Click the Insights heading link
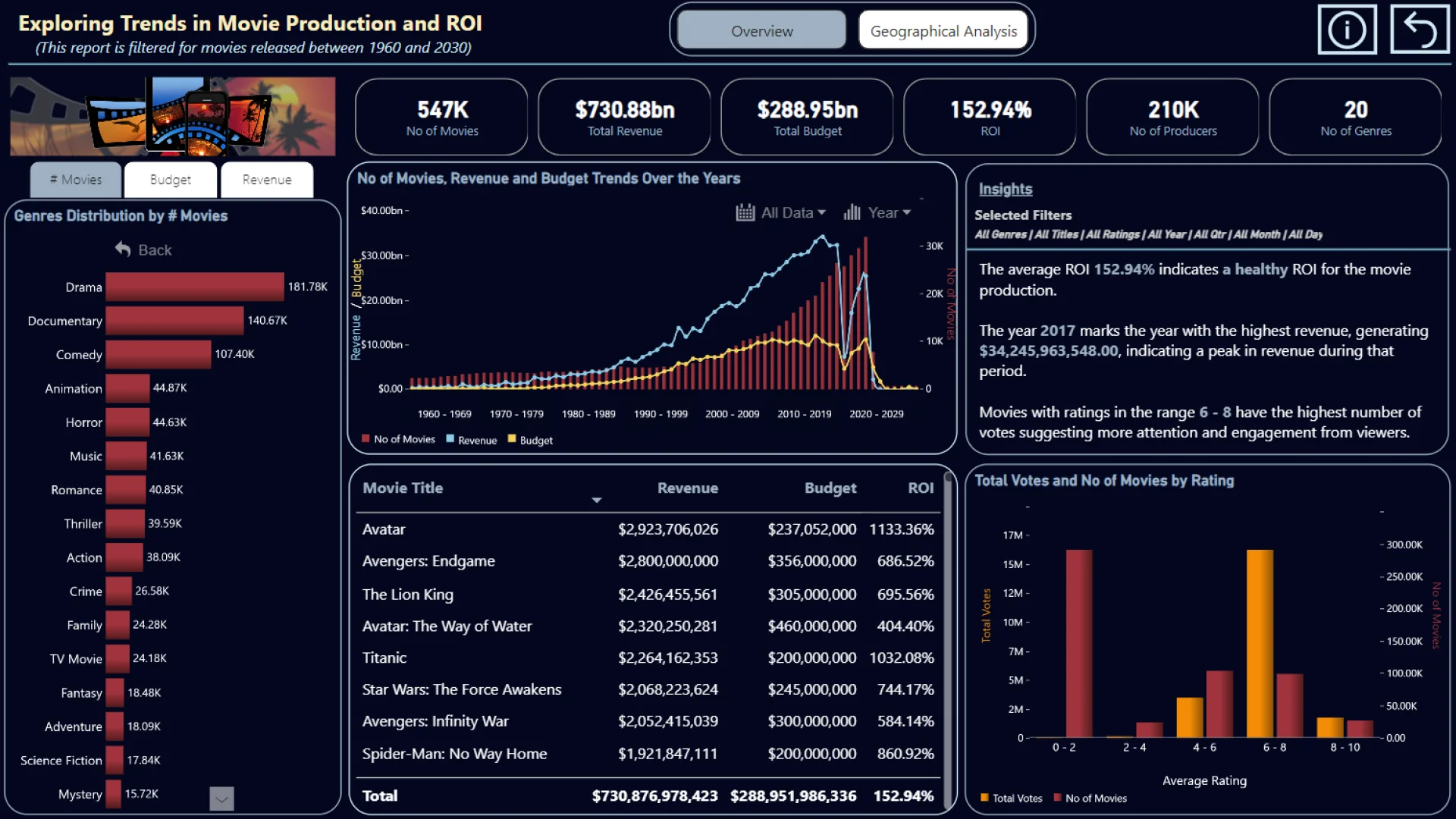1456x819 pixels. click(x=1005, y=189)
